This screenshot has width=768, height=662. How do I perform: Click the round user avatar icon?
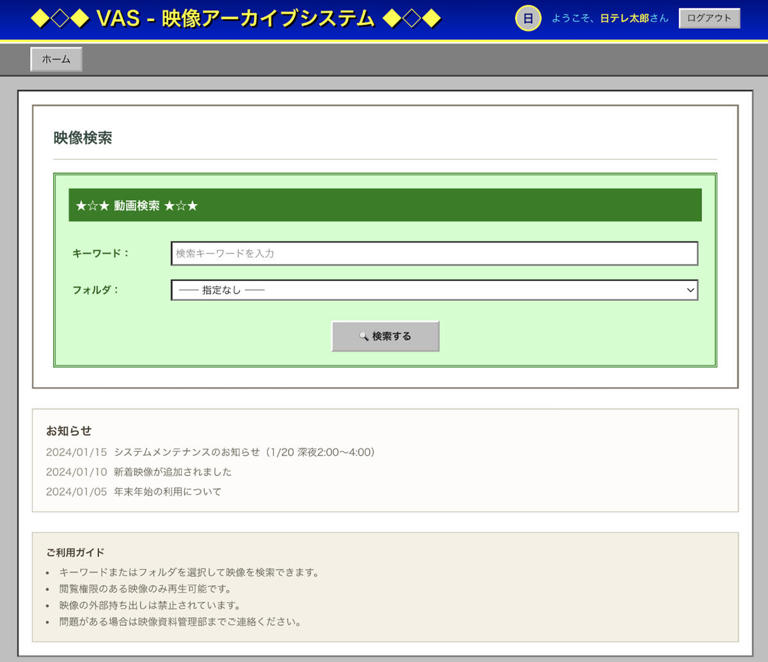pos(528,18)
